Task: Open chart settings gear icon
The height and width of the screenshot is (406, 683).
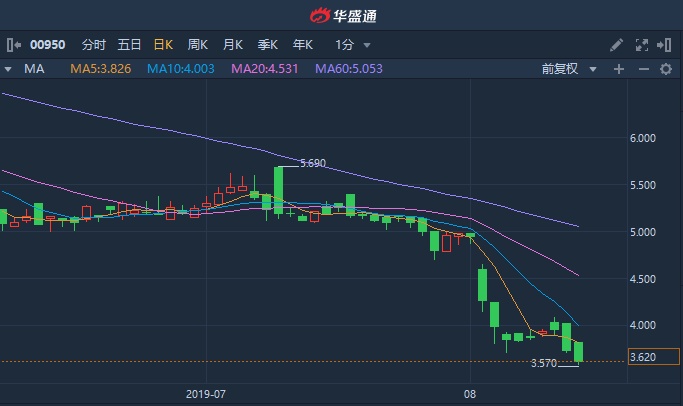Action: (x=666, y=69)
